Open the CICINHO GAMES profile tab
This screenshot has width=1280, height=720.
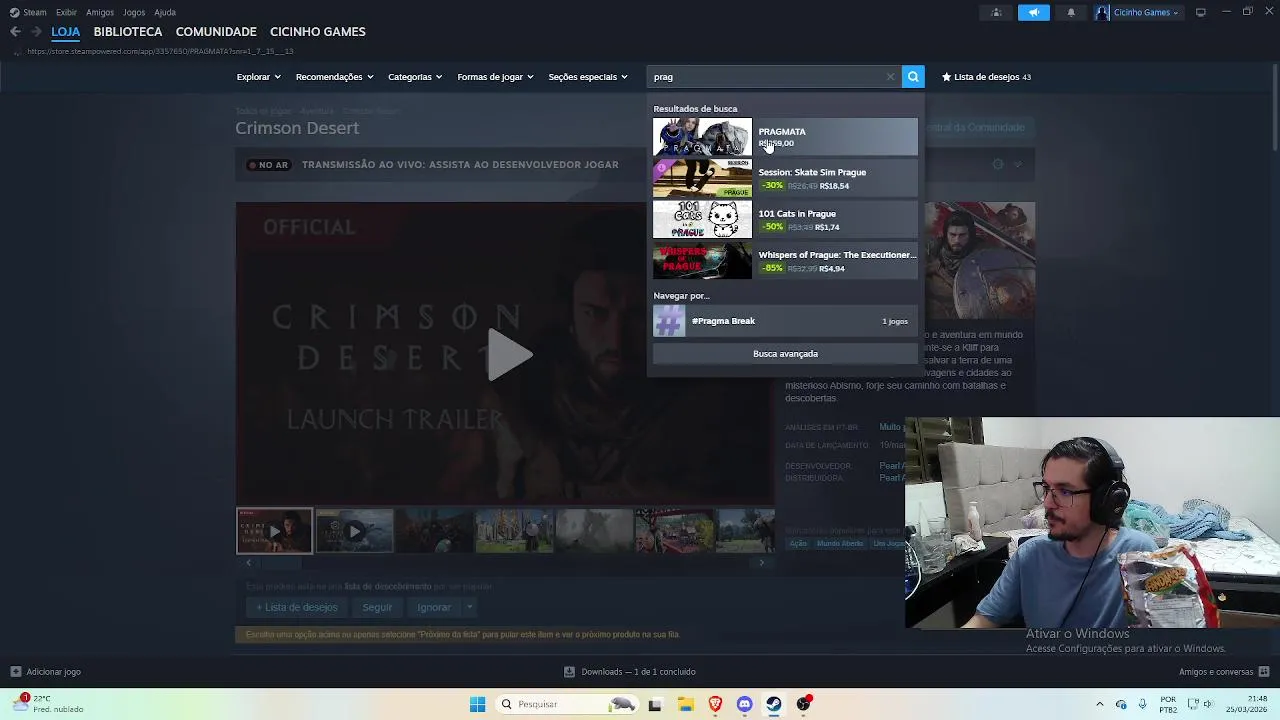pos(318,32)
